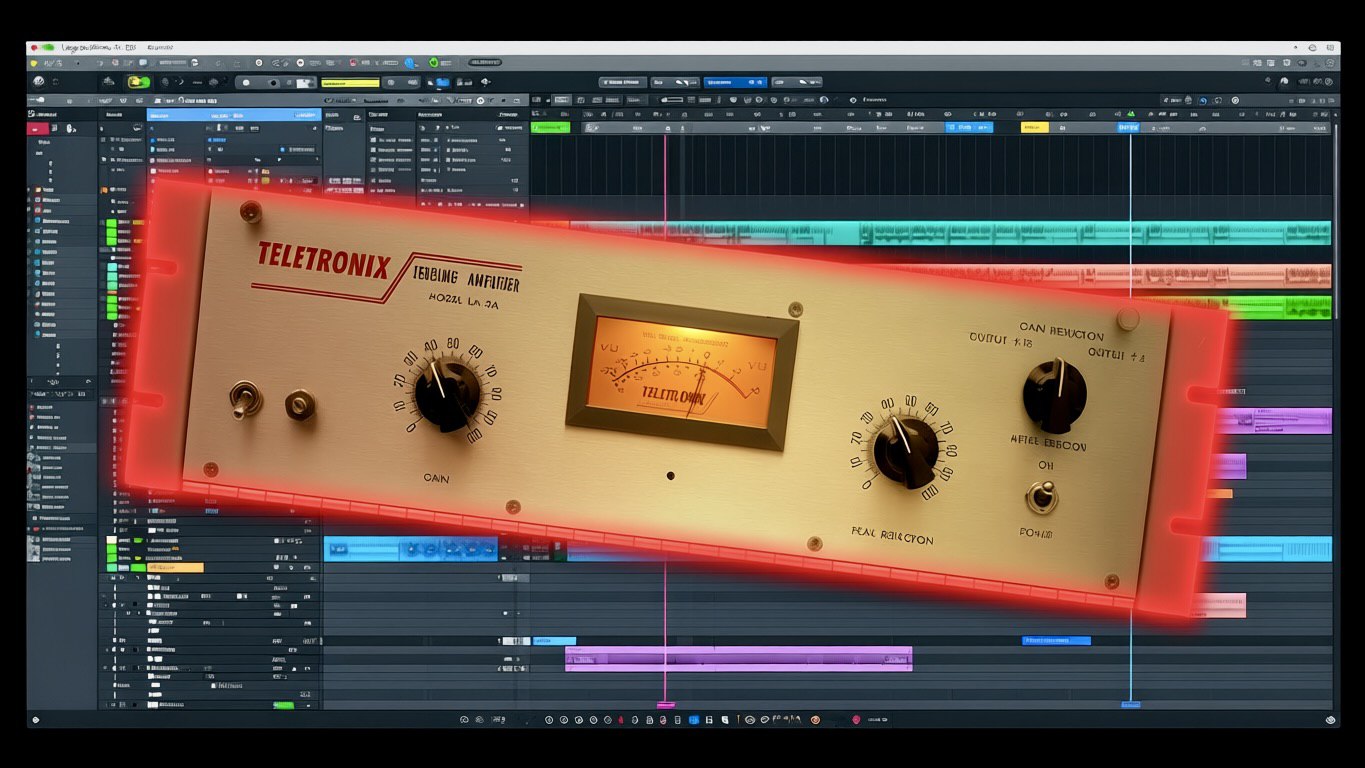Screen dimensions: 1365x768
Task: Click the vertical scrollbar at the timeline's right edge
Action: click(x=1335, y=220)
